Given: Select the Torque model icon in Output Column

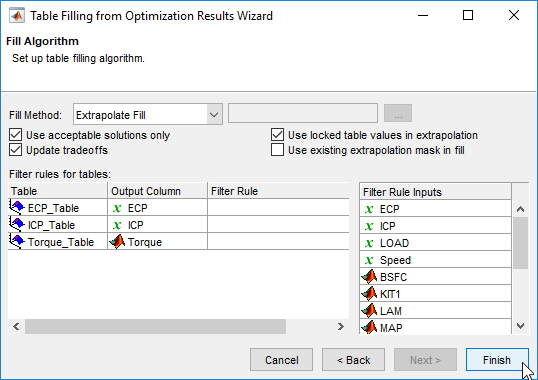Looking at the screenshot, I should [x=117, y=241].
